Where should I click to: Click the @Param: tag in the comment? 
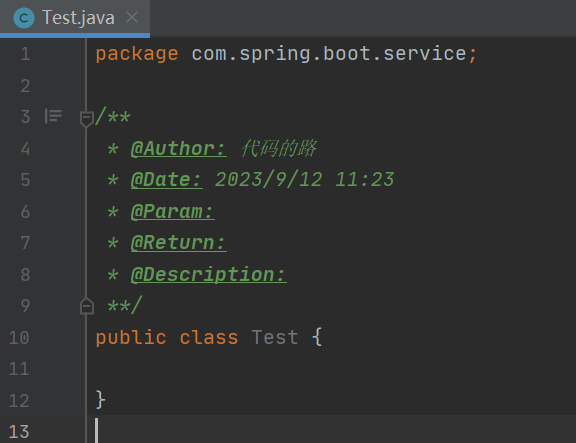[x=173, y=212]
